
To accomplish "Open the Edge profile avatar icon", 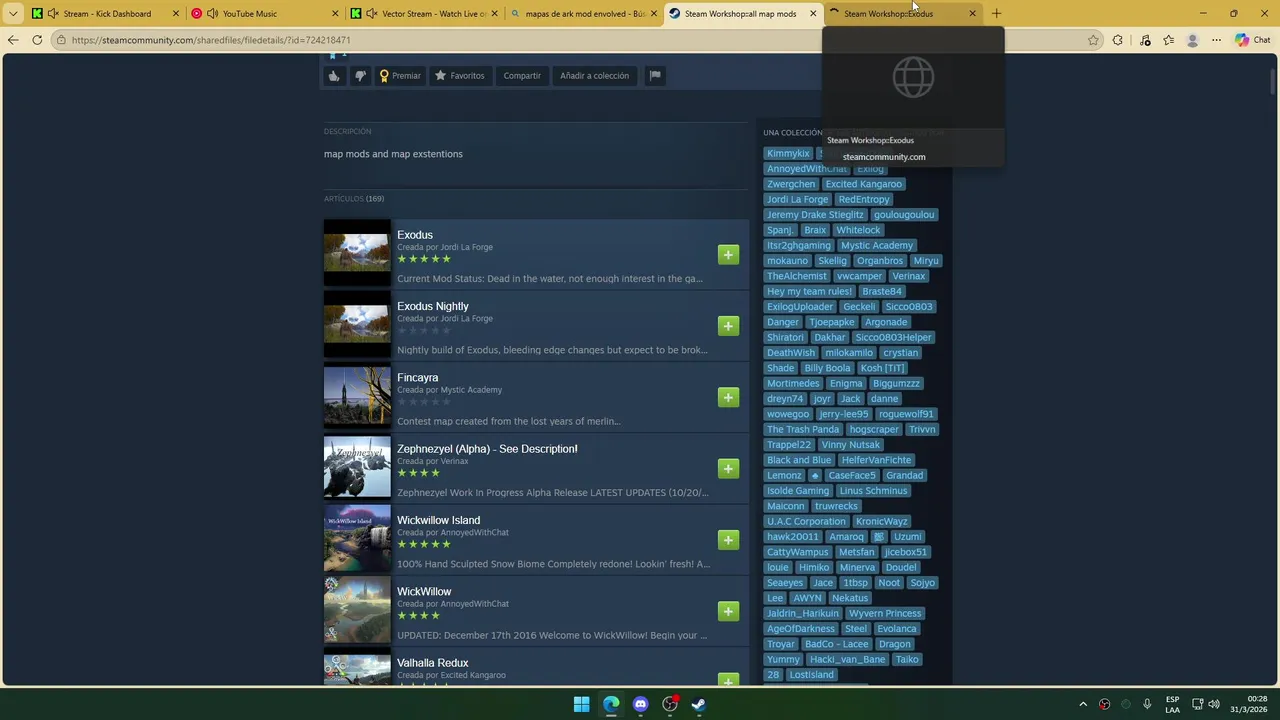I will (x=1192, y=40).
